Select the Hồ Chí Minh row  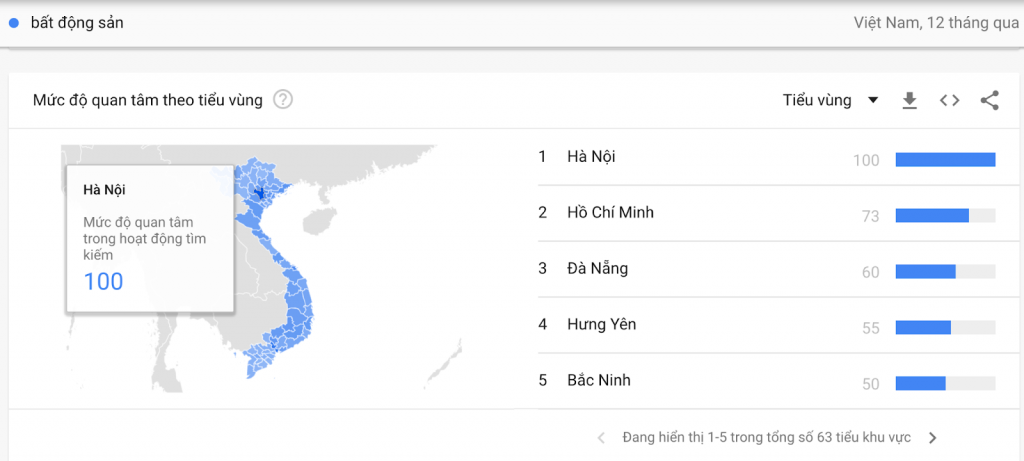tap(767, 214)
